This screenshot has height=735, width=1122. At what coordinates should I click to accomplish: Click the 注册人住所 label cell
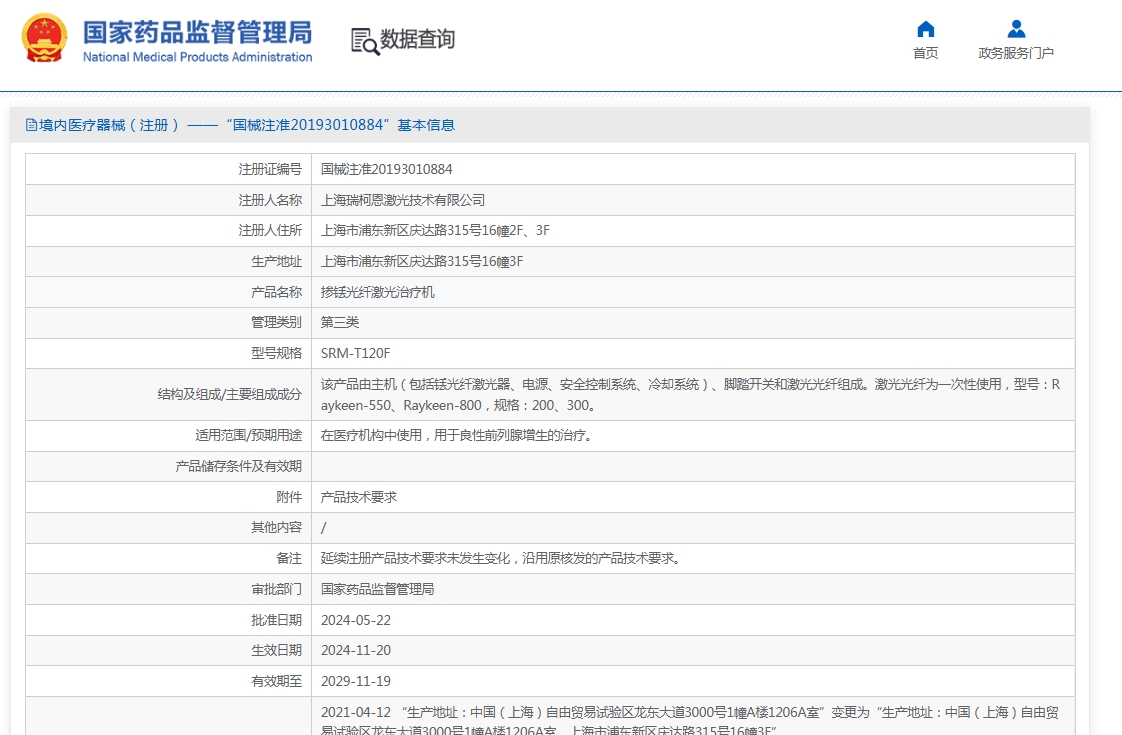[169, 230]
